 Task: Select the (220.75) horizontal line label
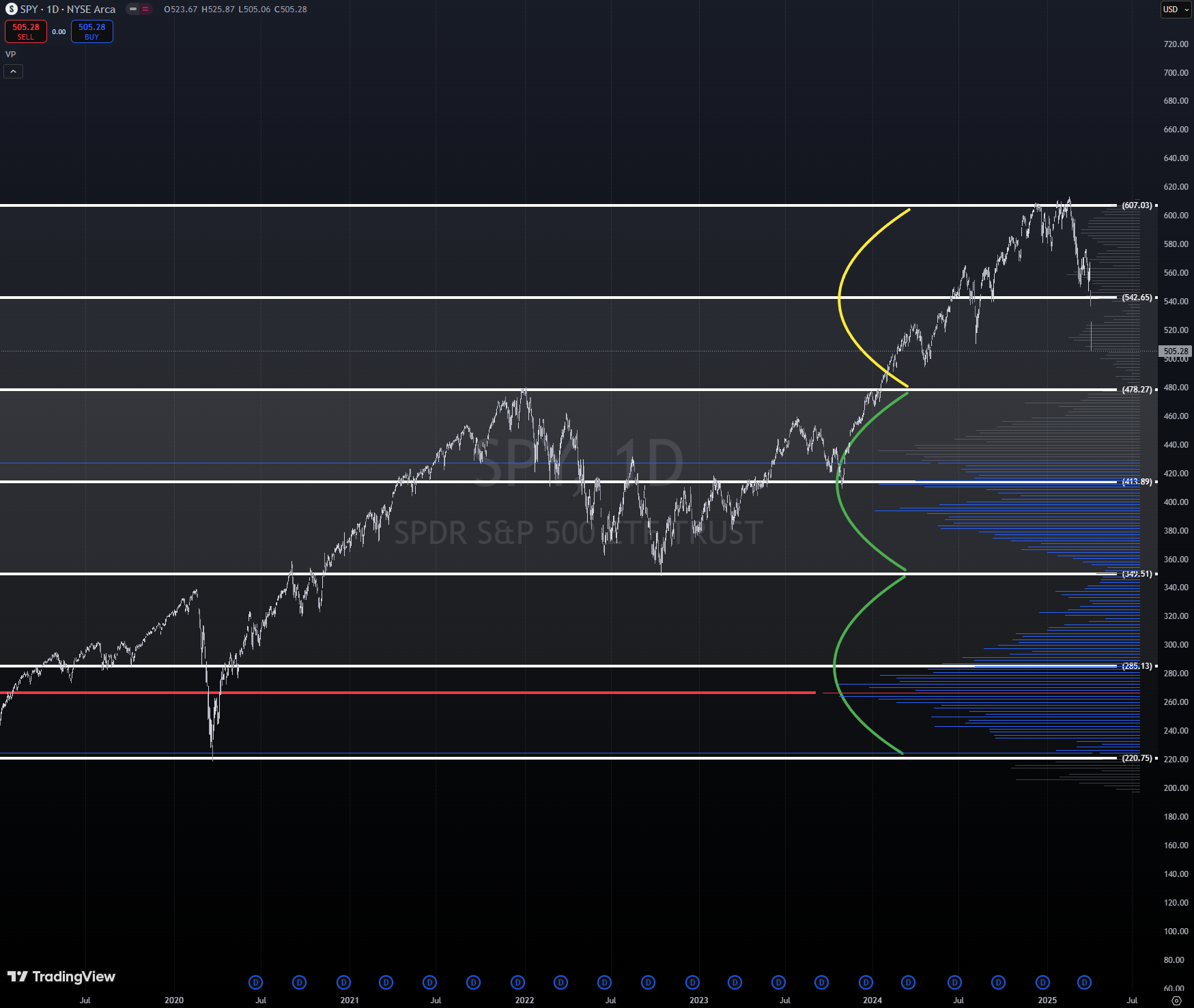(1137, 758)
